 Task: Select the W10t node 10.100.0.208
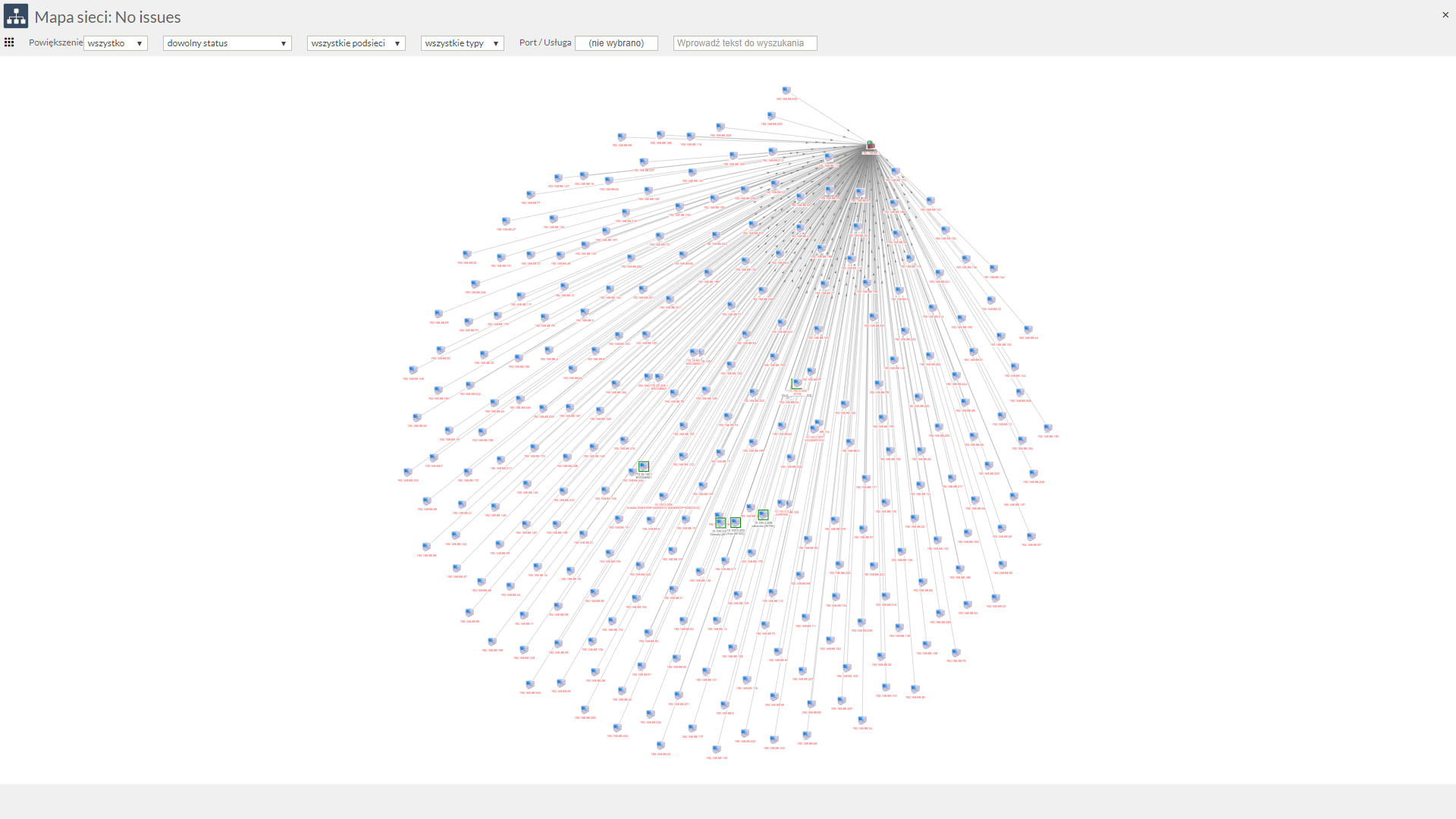pyautogui.click(x=797, y=383)
